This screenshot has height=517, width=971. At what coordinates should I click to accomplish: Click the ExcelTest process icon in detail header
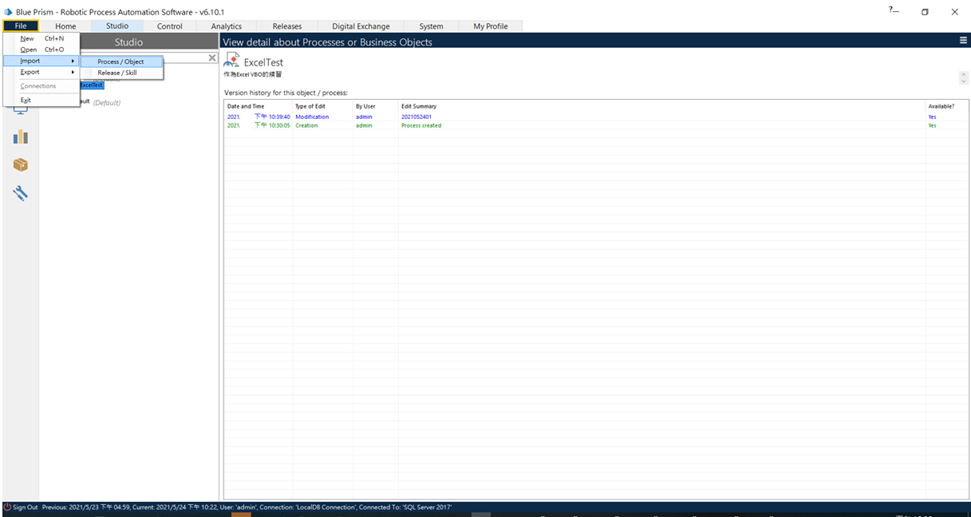point(232,61)
